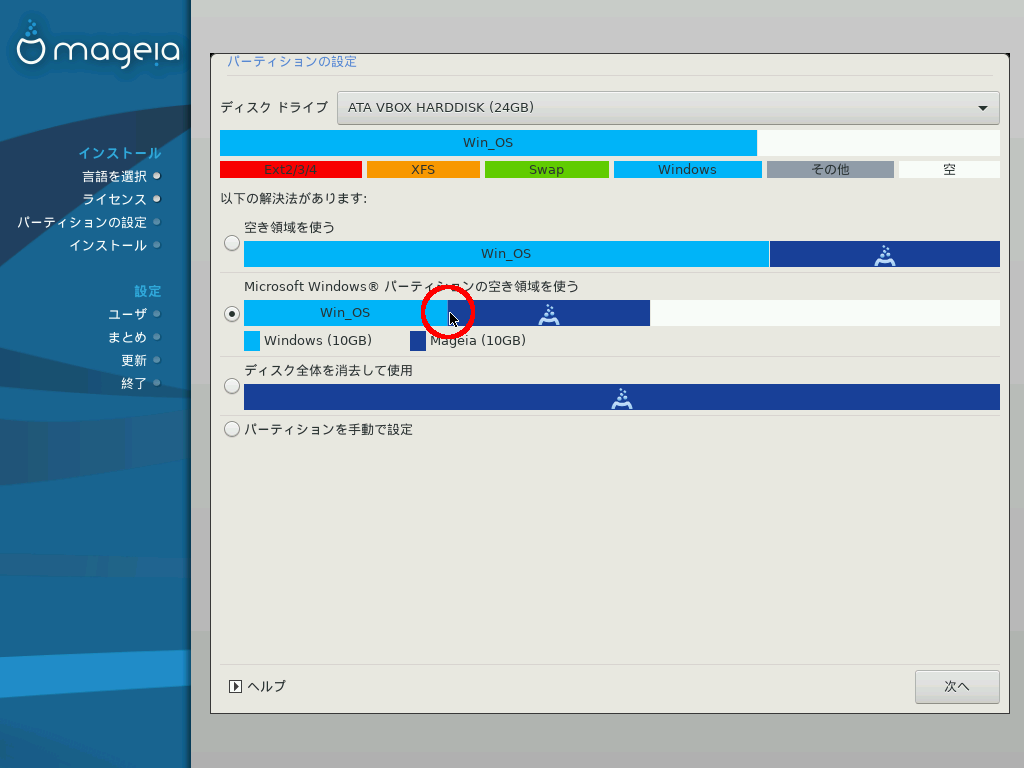Open the ATA VBOX HARDDISK disk drive dropdown

coord(668,108)
